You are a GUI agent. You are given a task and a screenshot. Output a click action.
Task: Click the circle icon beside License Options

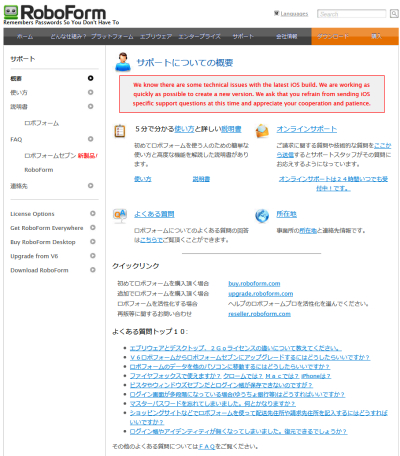click(x=93, y=213)
